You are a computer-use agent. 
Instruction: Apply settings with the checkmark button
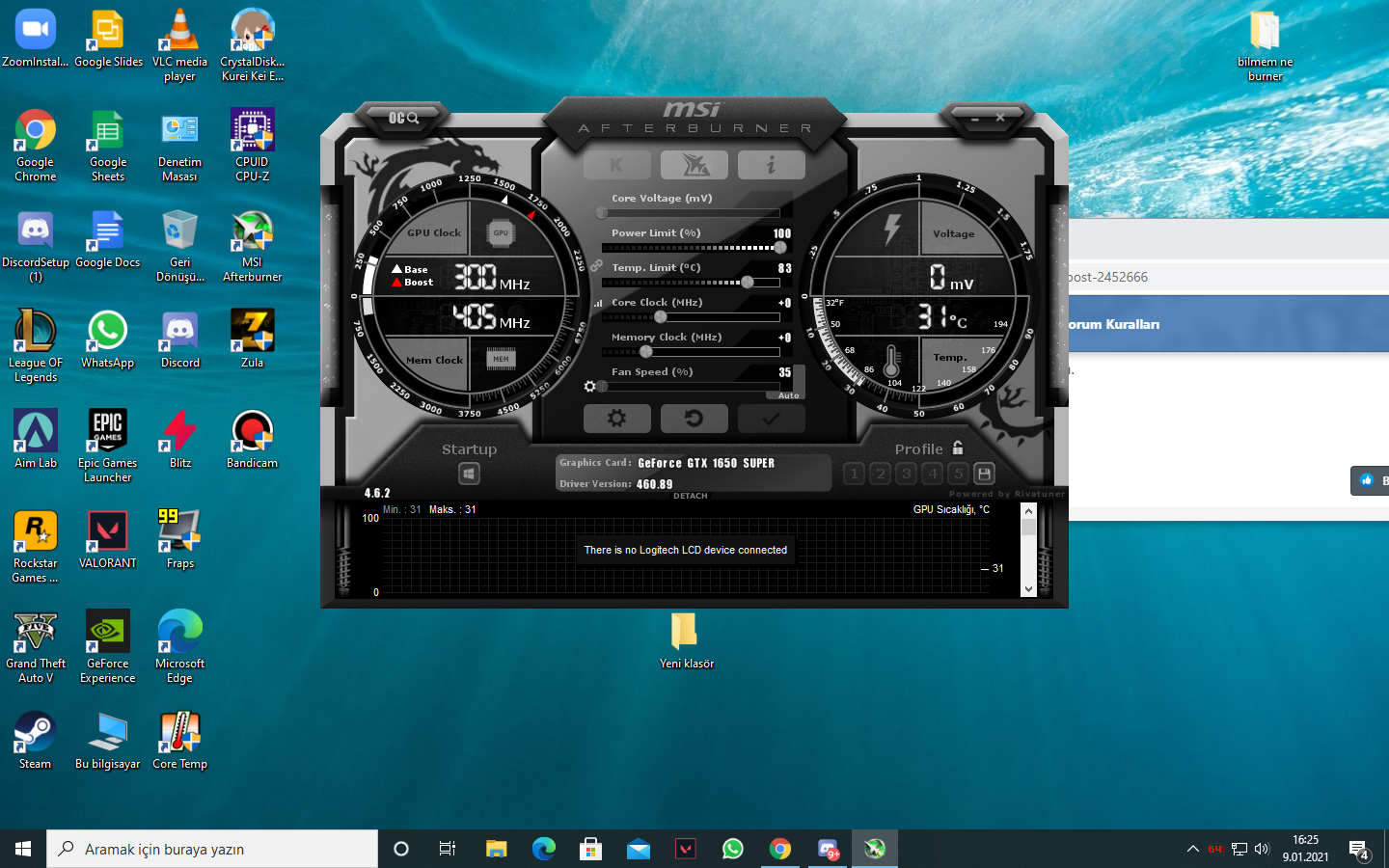coord(771,419)
